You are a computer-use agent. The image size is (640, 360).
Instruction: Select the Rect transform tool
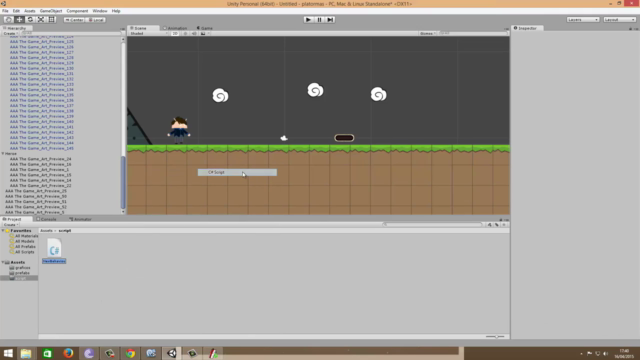point(51,20)
